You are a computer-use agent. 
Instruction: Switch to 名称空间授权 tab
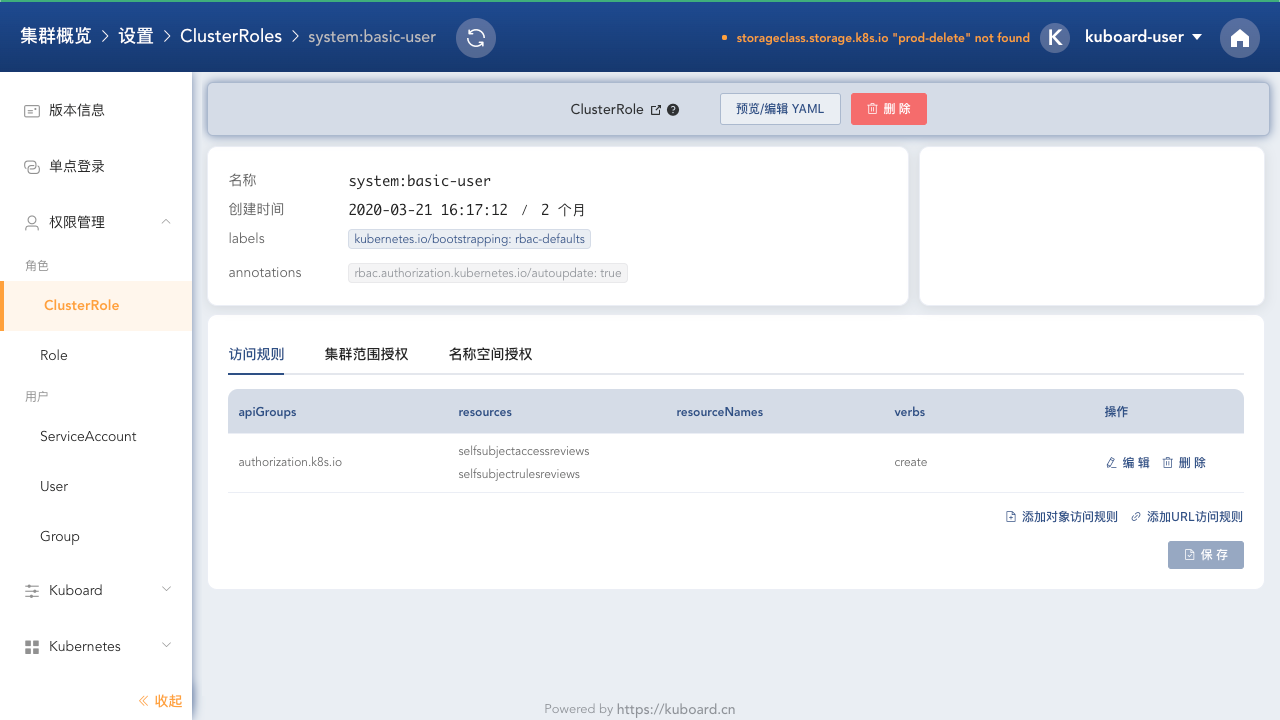[490, 354]
